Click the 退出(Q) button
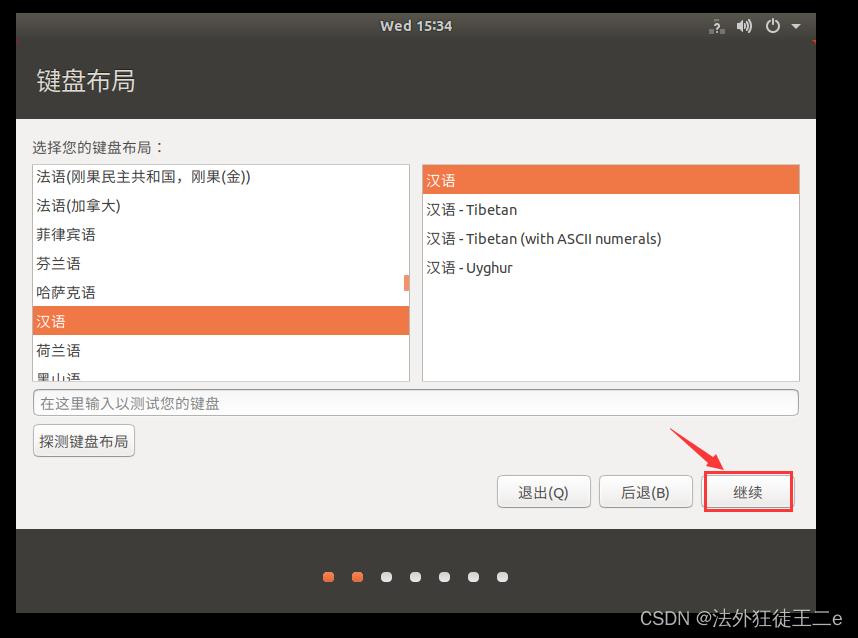This screenshot has width=858, height=638. coord(543,491)
